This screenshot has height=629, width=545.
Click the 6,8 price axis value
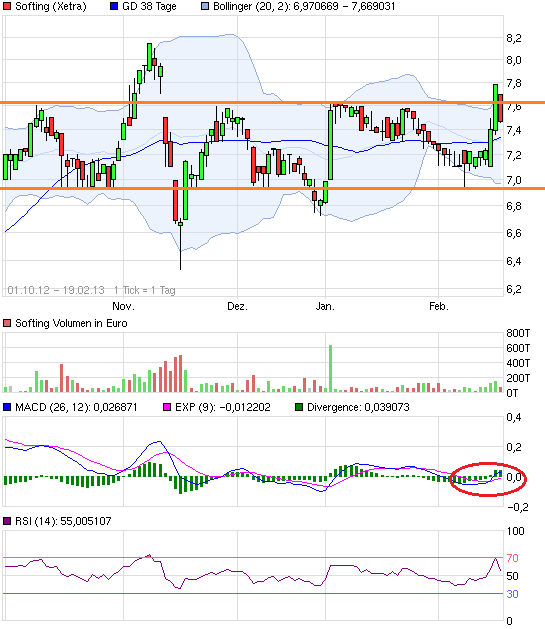coord(514,206)
